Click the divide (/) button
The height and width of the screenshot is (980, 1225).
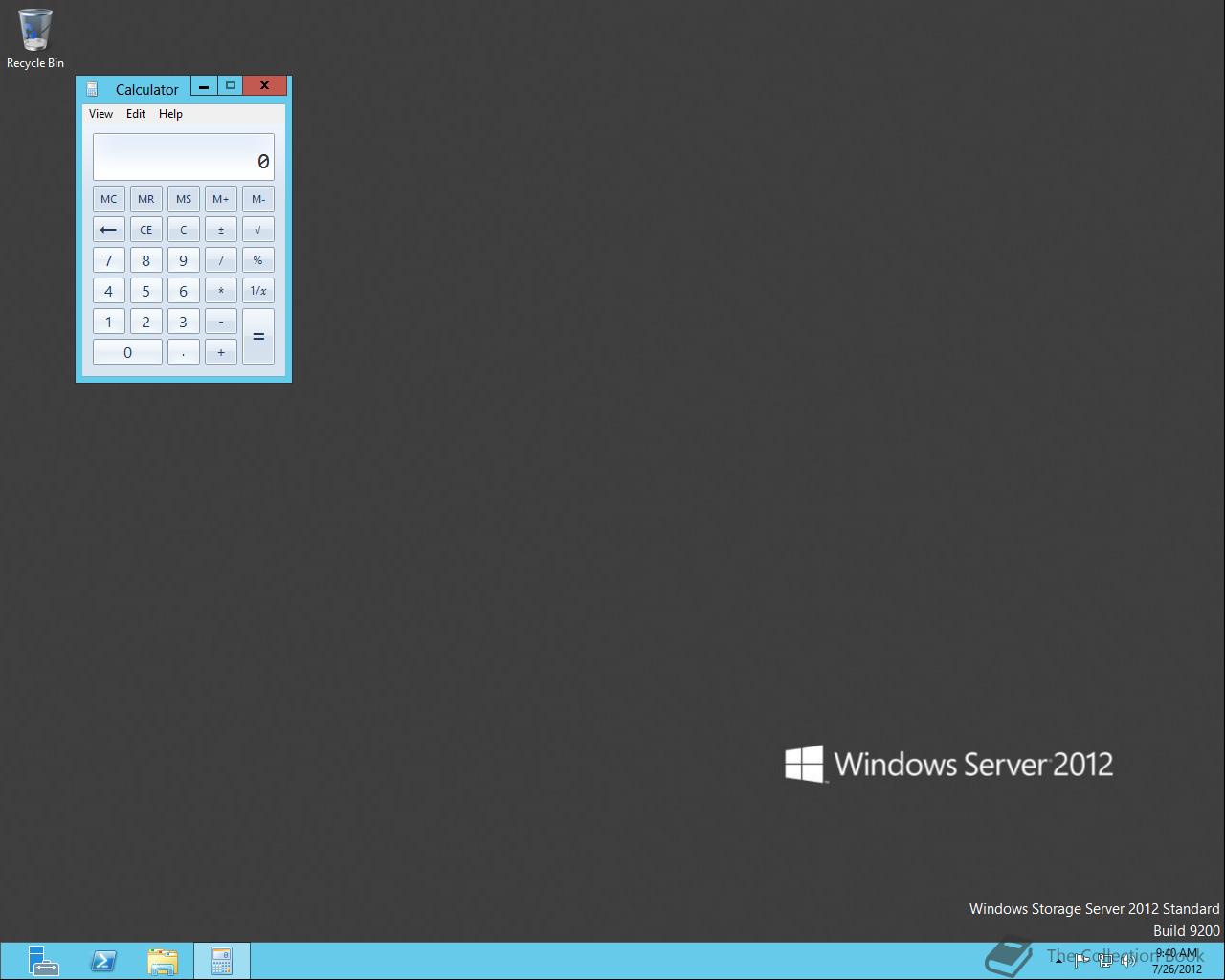(221, 260)
